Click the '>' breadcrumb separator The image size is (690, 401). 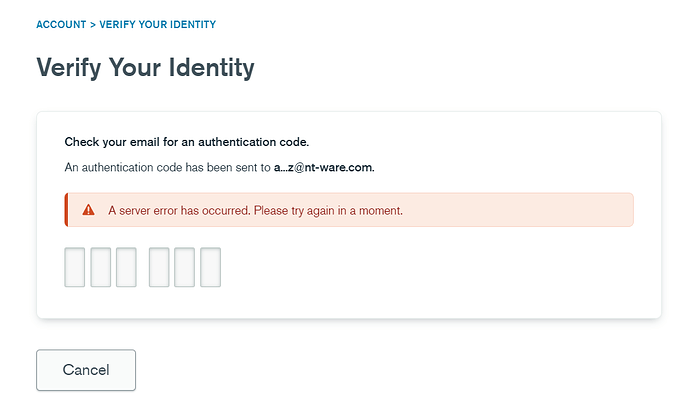pyautogui.click(x=93, y=24)
